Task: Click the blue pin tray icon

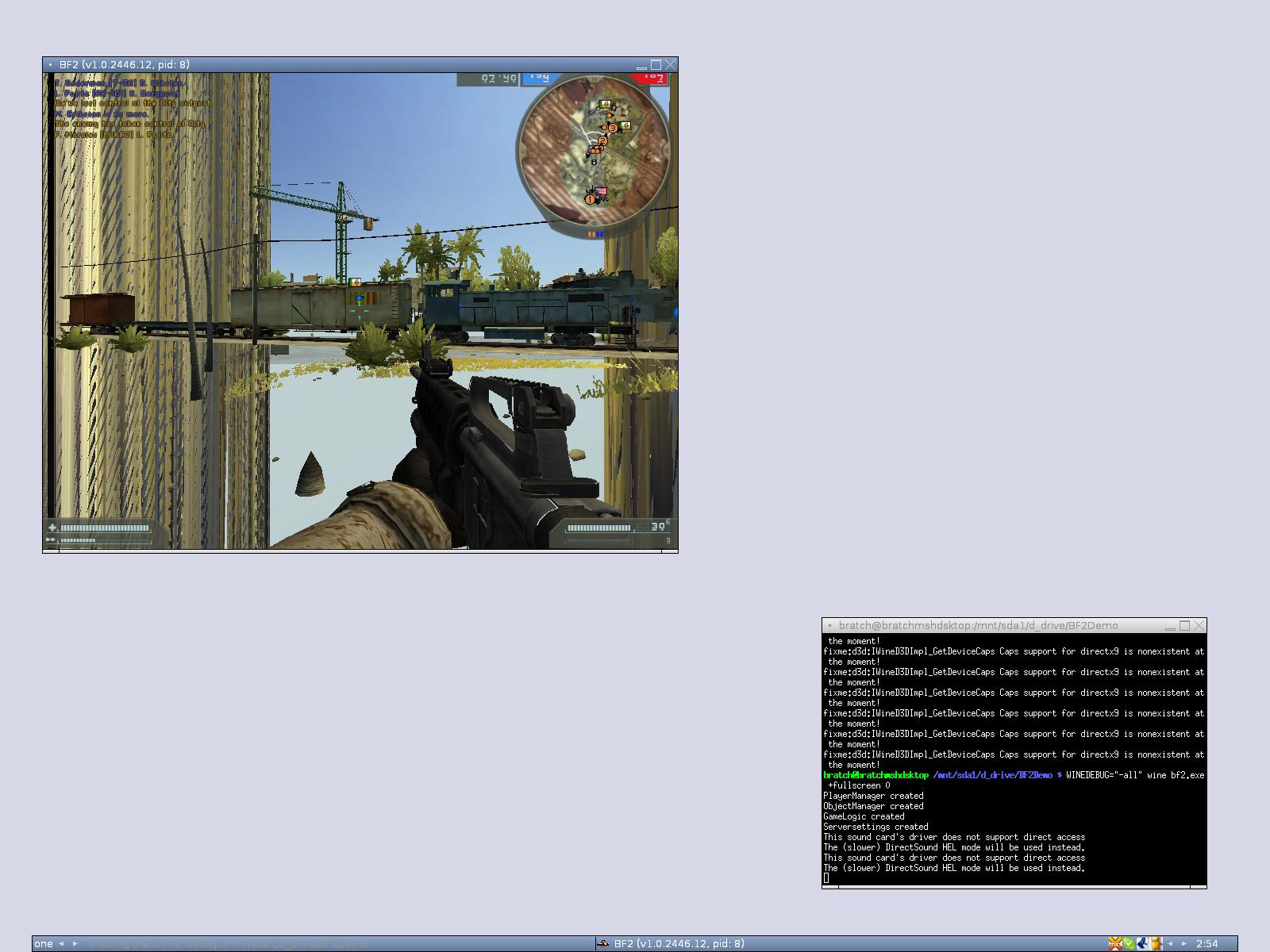Action: point(1142,943)
